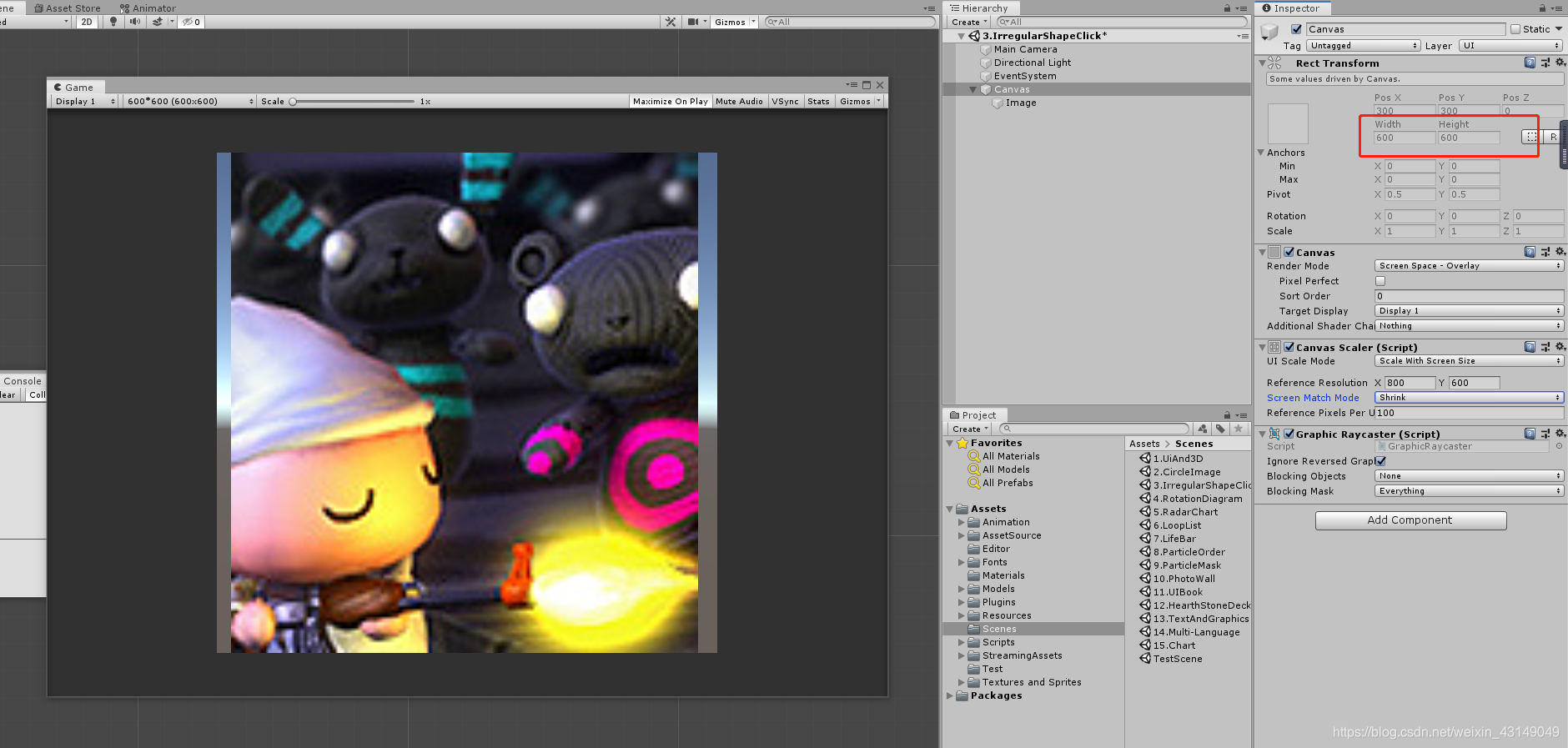Switch to the Asset Store tab
The width and height of the screenshot is (1568, 748).
click(x=67, y=8)
